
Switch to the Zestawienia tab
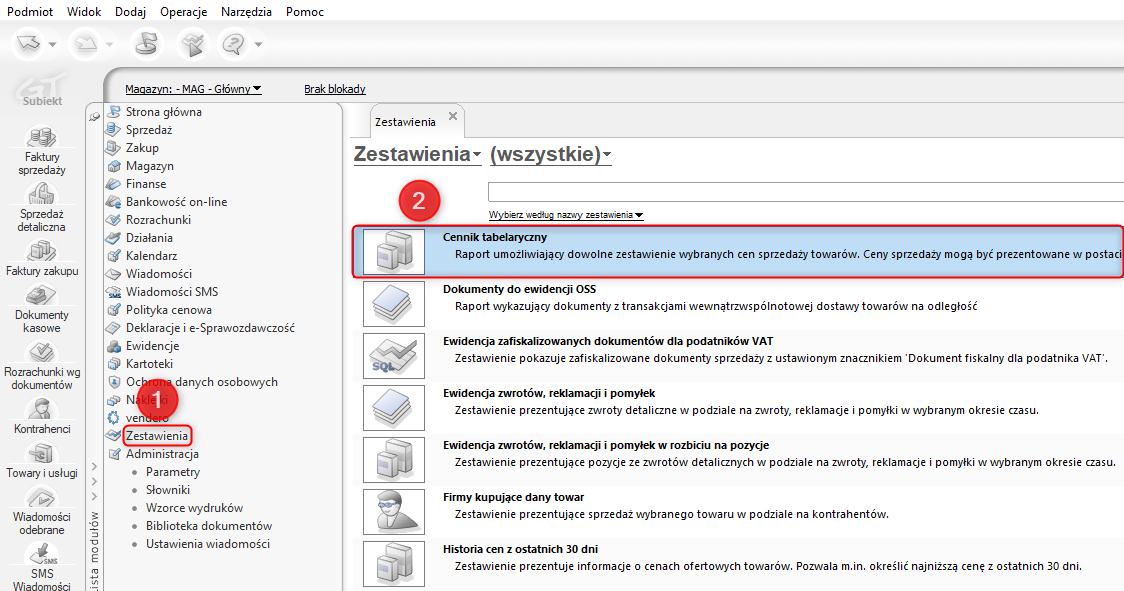pos(405,122)
